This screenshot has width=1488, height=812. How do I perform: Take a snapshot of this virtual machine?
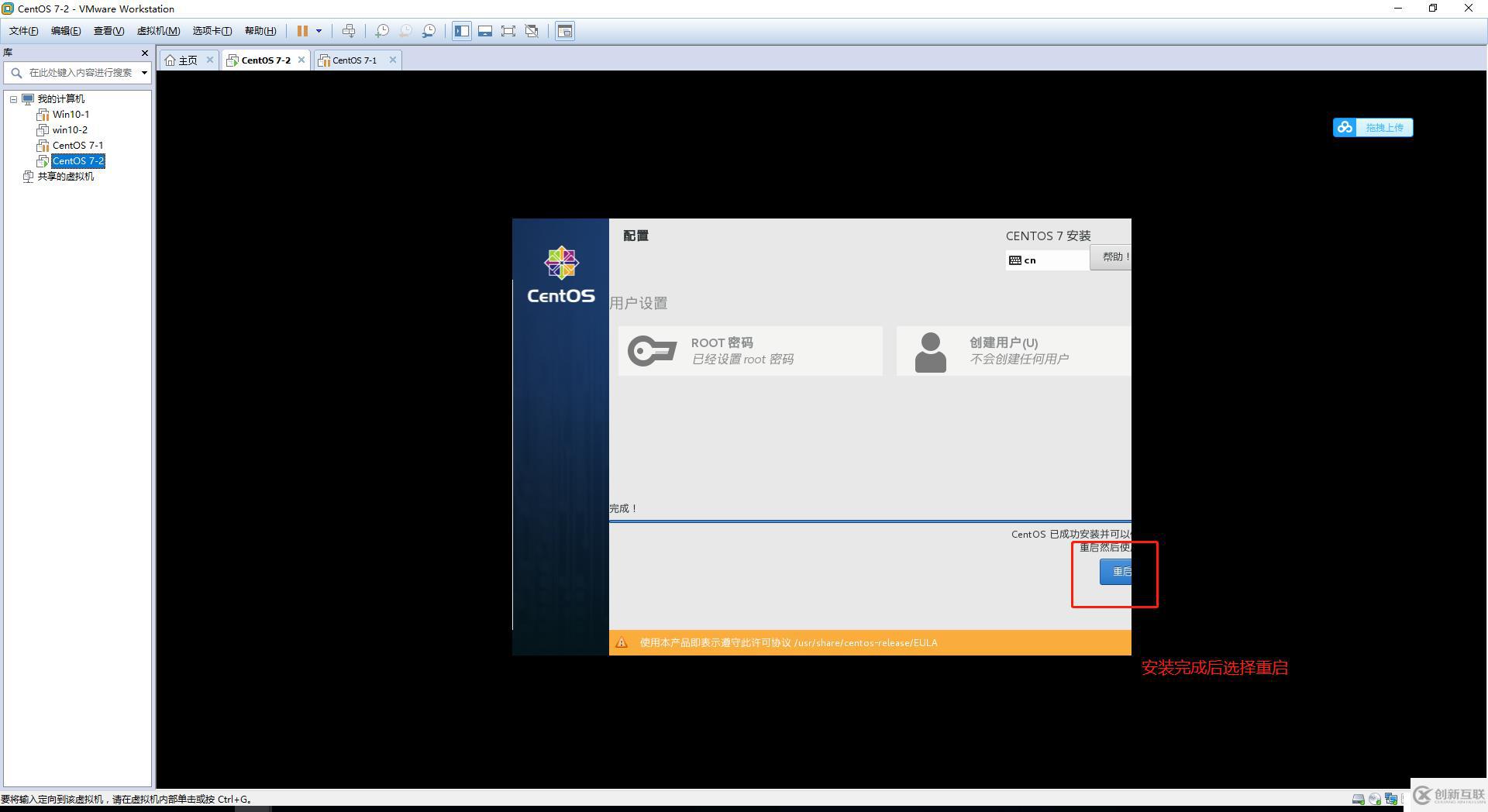pyautogui.click(x=382, y=31)
